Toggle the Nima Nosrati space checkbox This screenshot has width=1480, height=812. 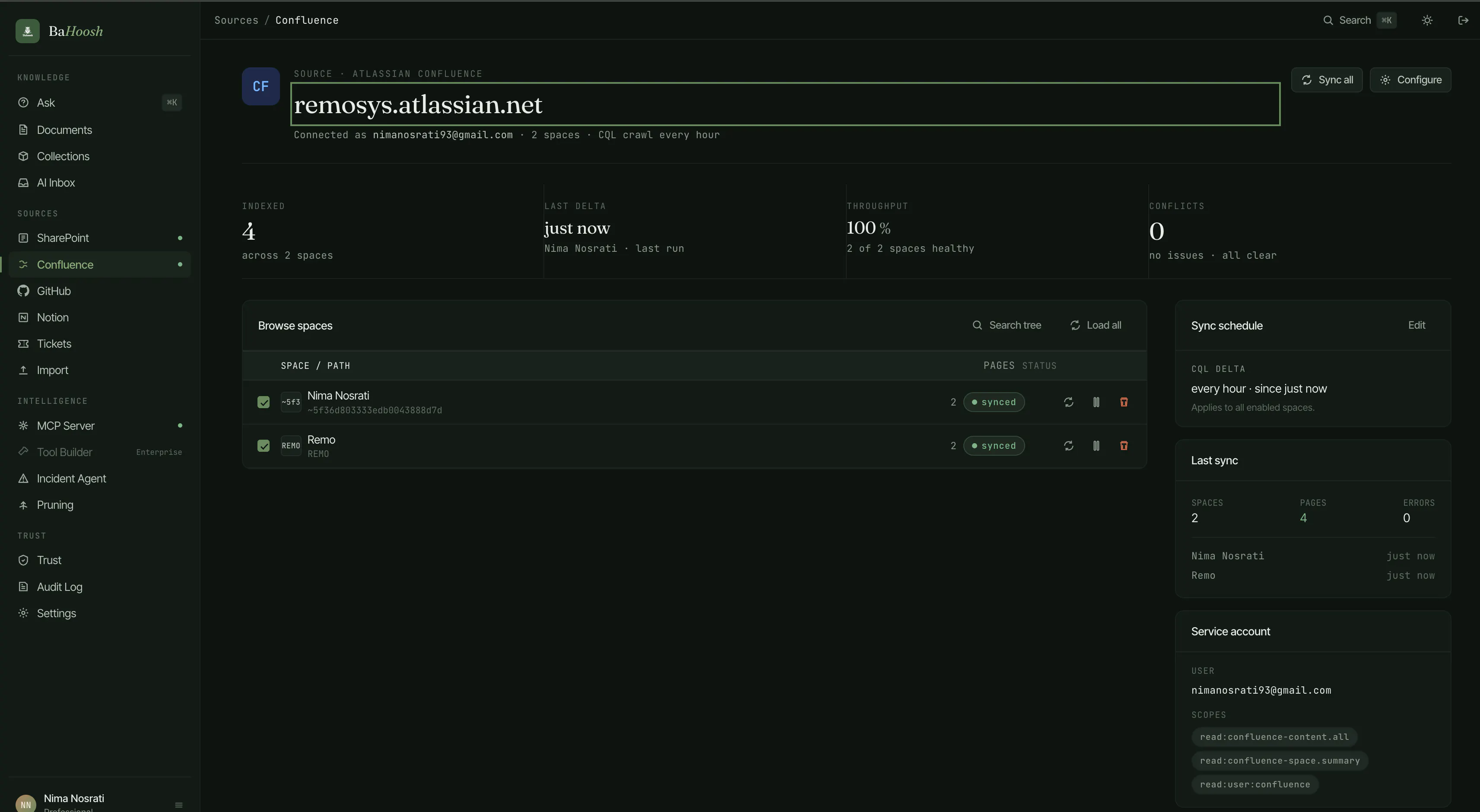tap(264, 402)
